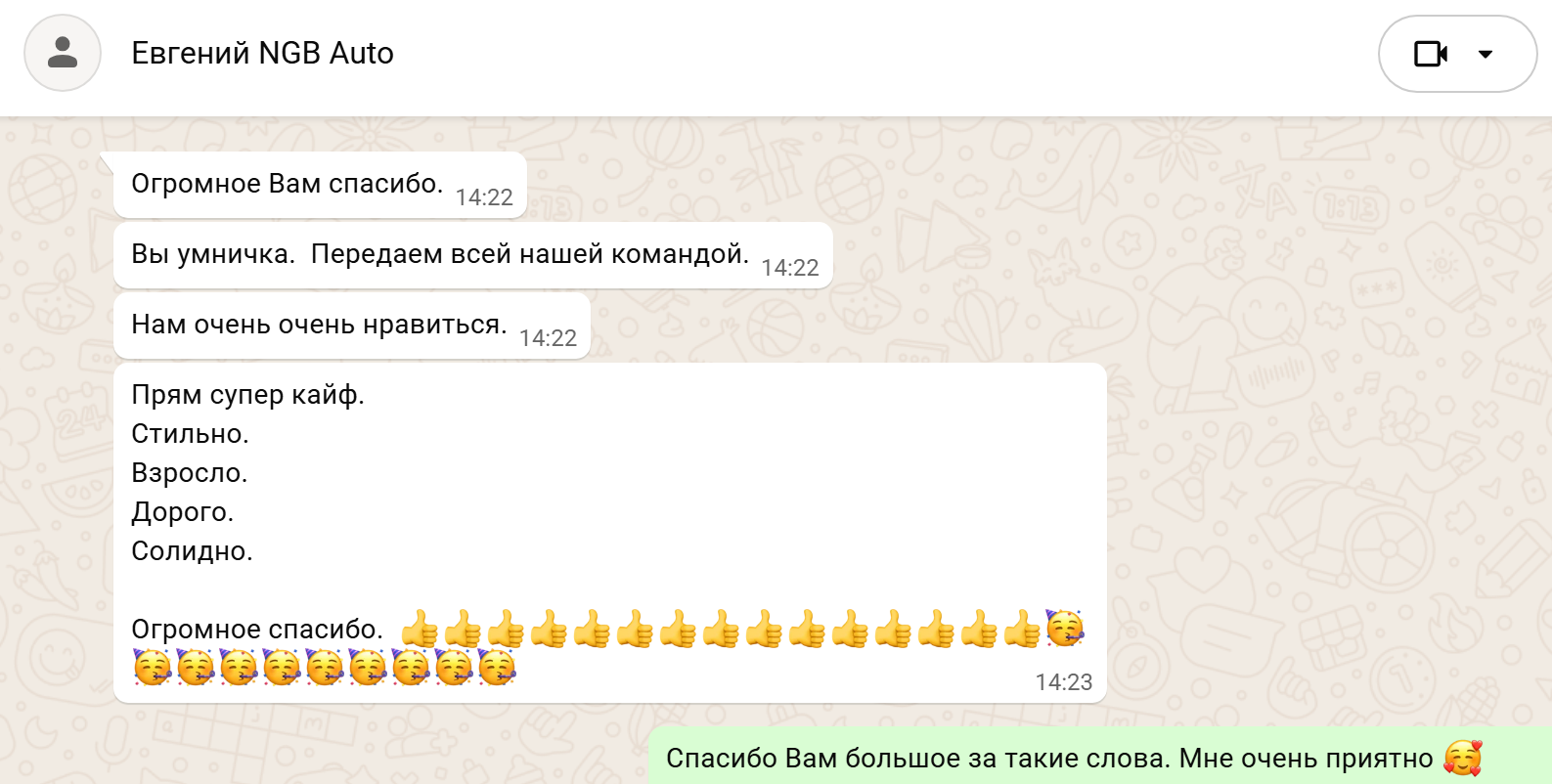Image resolution: width=1552 pixels, height=784 pixels.
Task: Click the first thumbs-up emoji
Action: (x=421, y=629)
